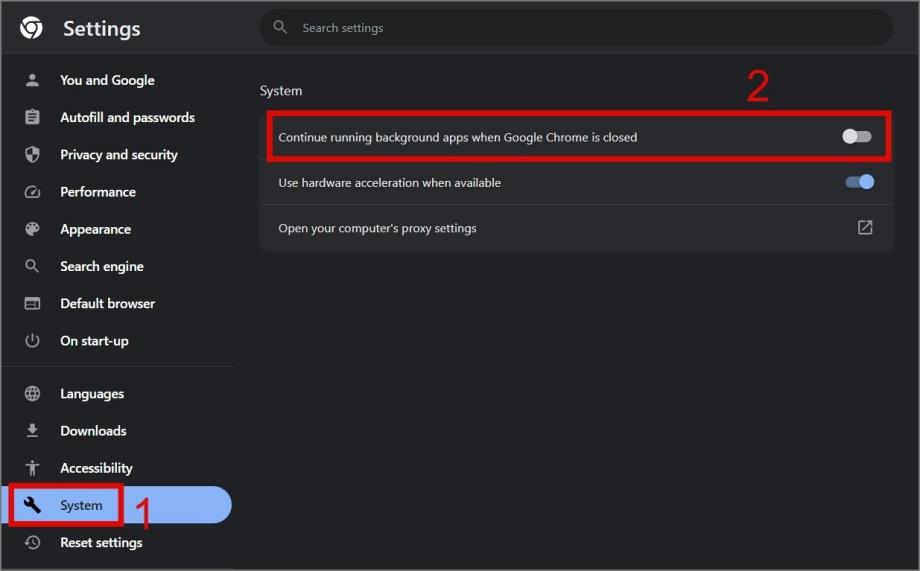Viewport: 920px width, 571px height.
Task: Click the browser window icon for Default browser
Action: (32, 303)
